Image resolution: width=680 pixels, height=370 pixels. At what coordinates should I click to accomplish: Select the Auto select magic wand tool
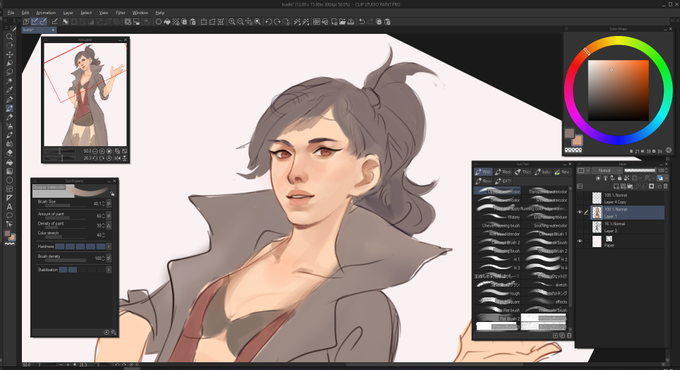tap(9, 81)
